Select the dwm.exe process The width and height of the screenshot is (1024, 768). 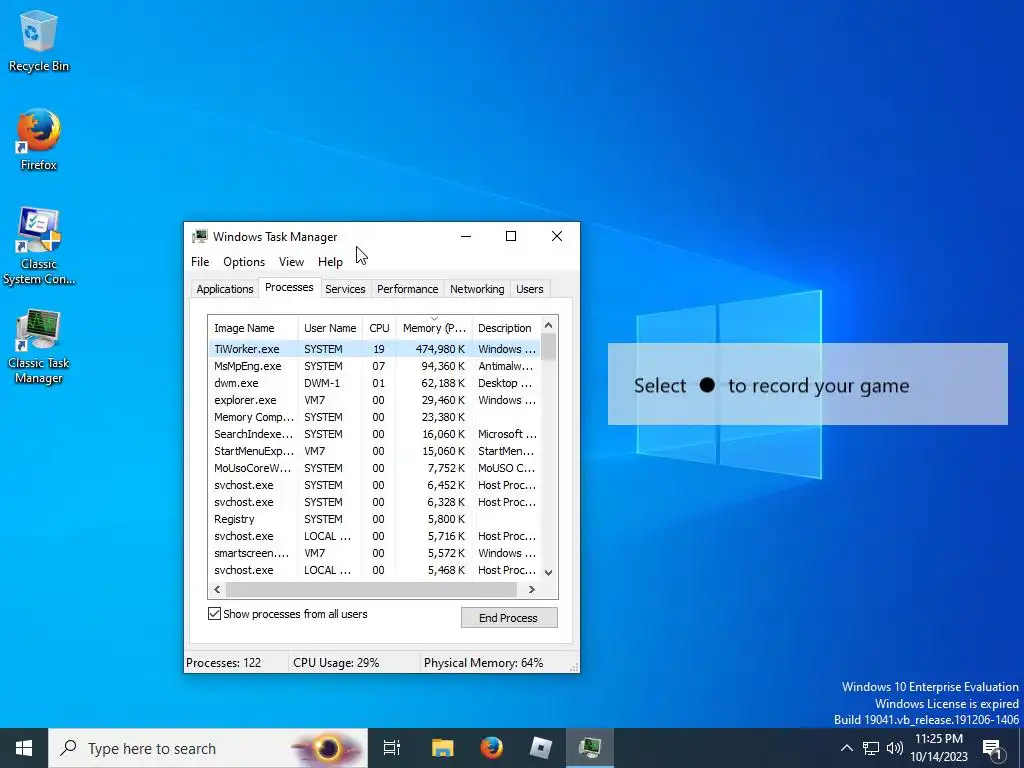pyautogui.click(x=375, y=383)
